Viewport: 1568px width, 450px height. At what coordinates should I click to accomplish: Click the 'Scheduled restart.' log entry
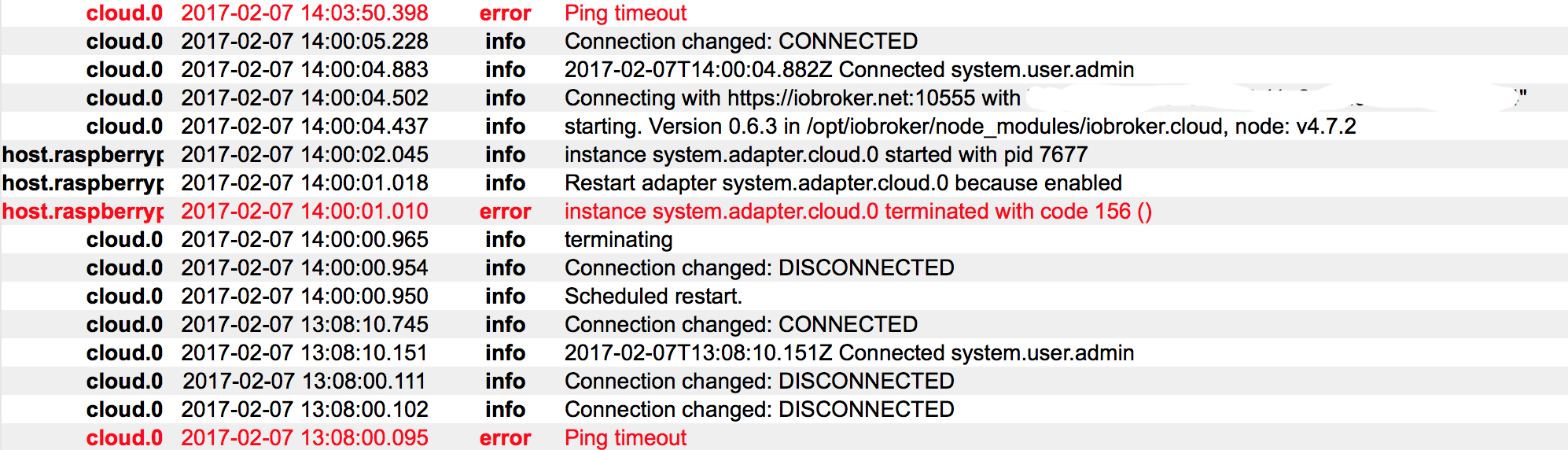point(653,297)
